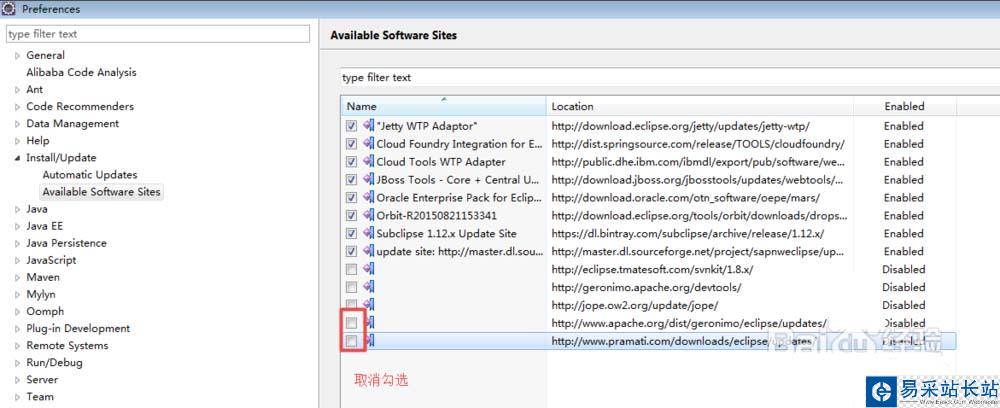Disable the Subclipse 1.12.x Update Site checkbox

[x=351, y=234]
